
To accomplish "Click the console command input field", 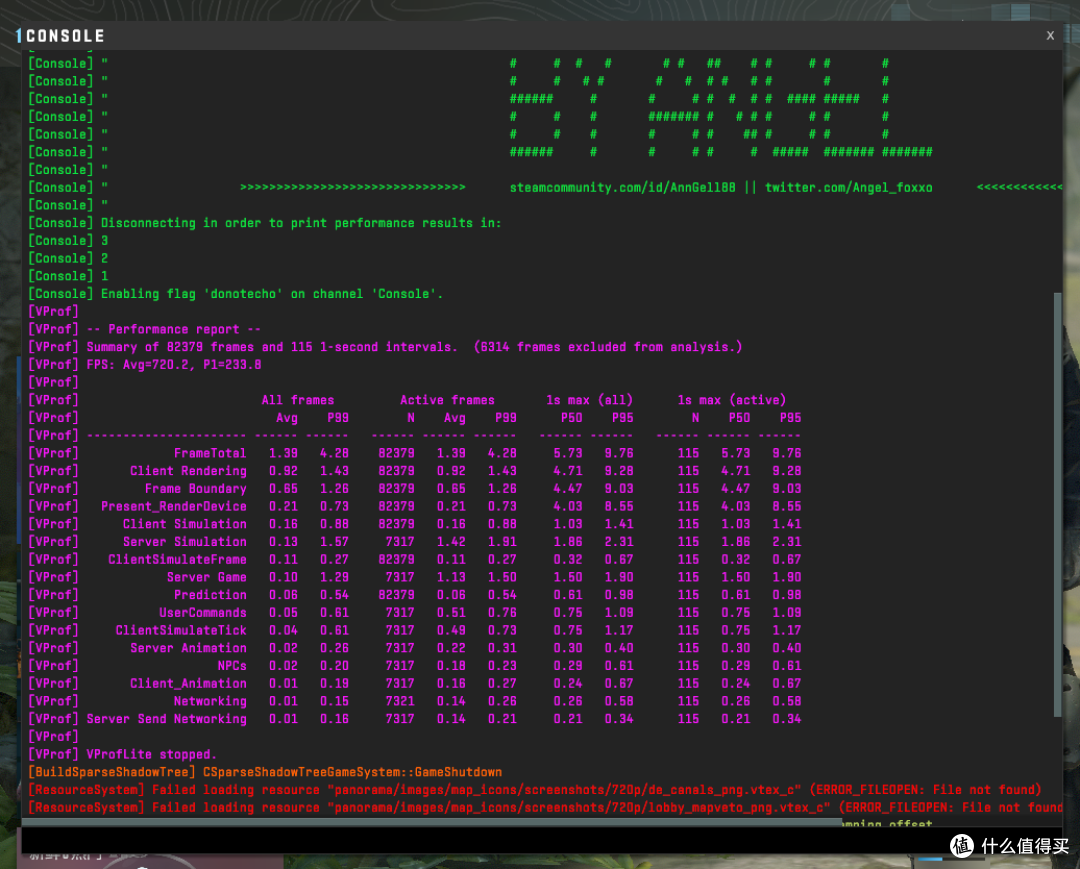I will pos(541,841).
